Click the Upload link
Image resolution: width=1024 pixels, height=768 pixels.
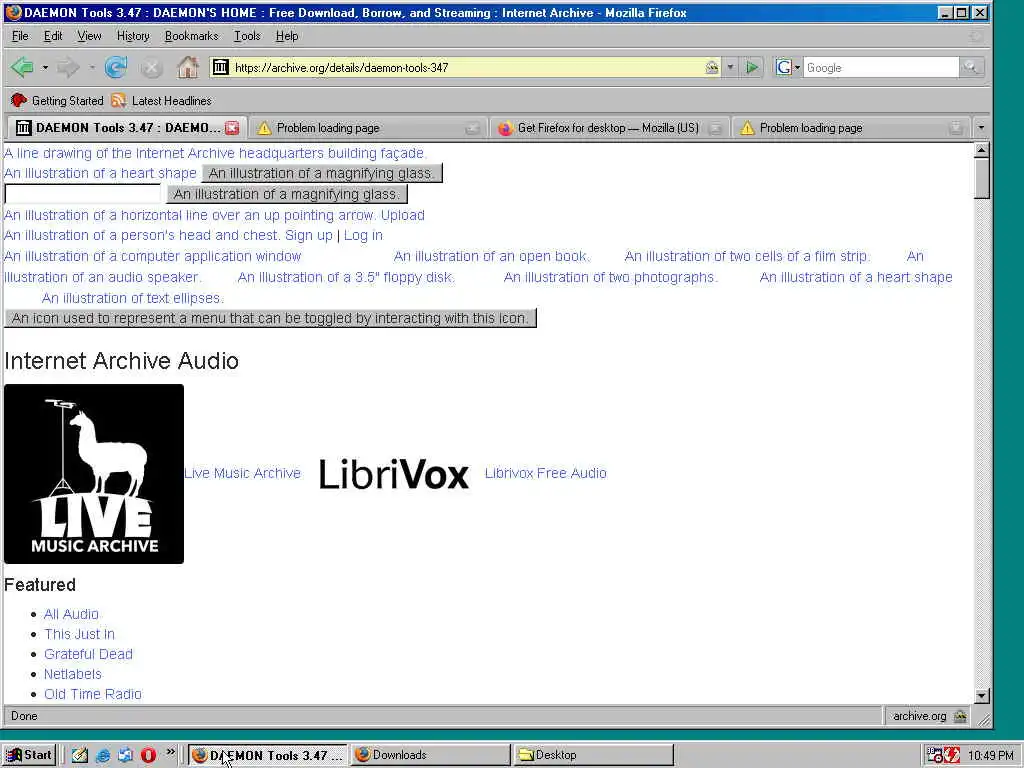402,215
